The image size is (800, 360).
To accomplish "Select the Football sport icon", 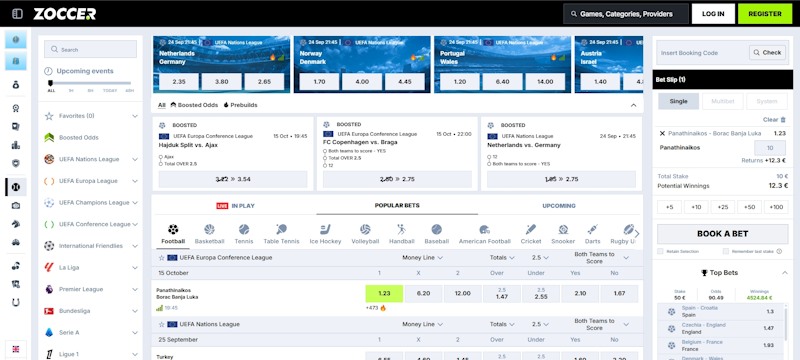I will point(173,229).
